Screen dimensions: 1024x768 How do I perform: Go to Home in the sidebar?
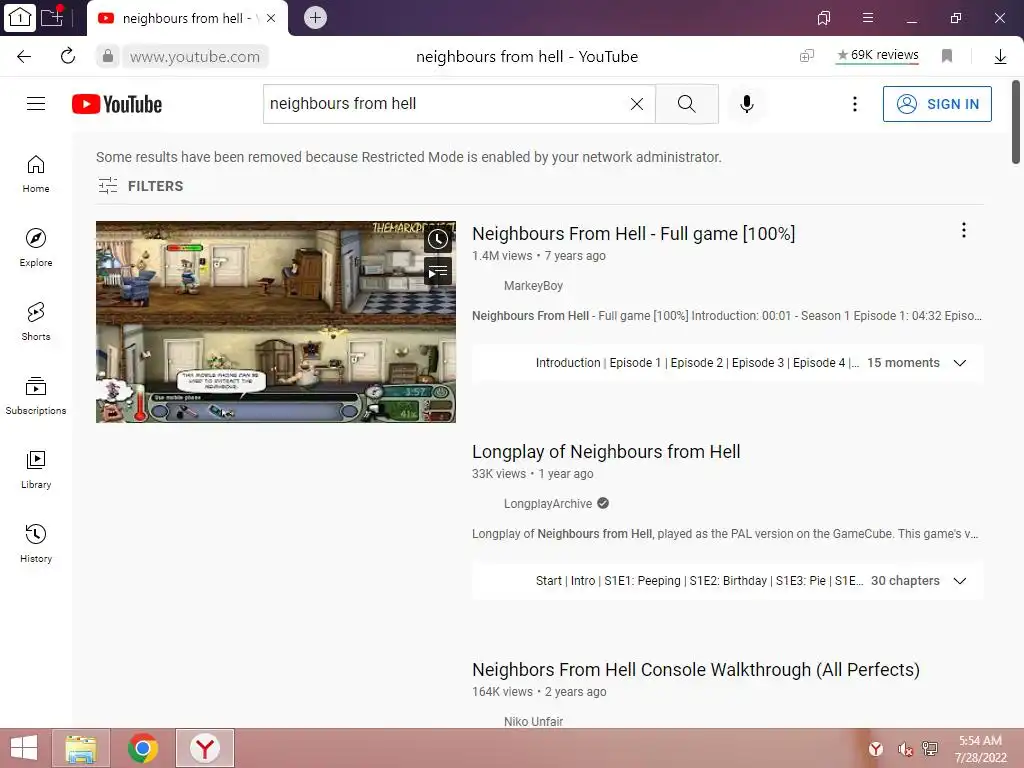[x=36, y=174]
